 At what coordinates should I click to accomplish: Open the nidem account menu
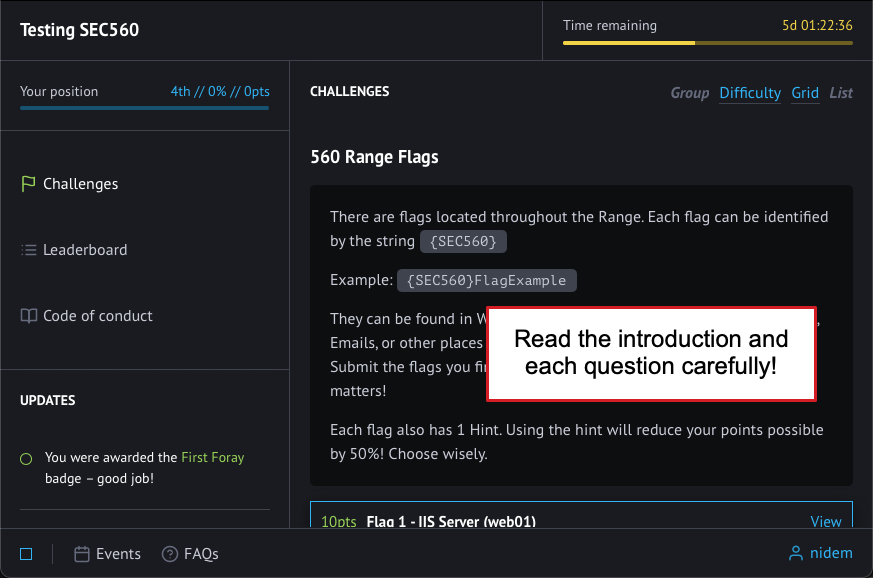829,554
